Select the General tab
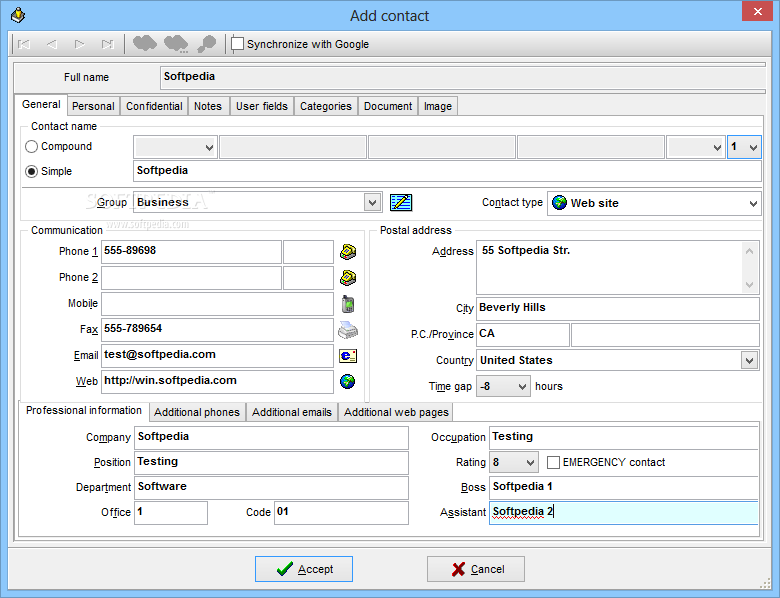The height and width of the screenshot is (598, 780). tap(41, 104)
